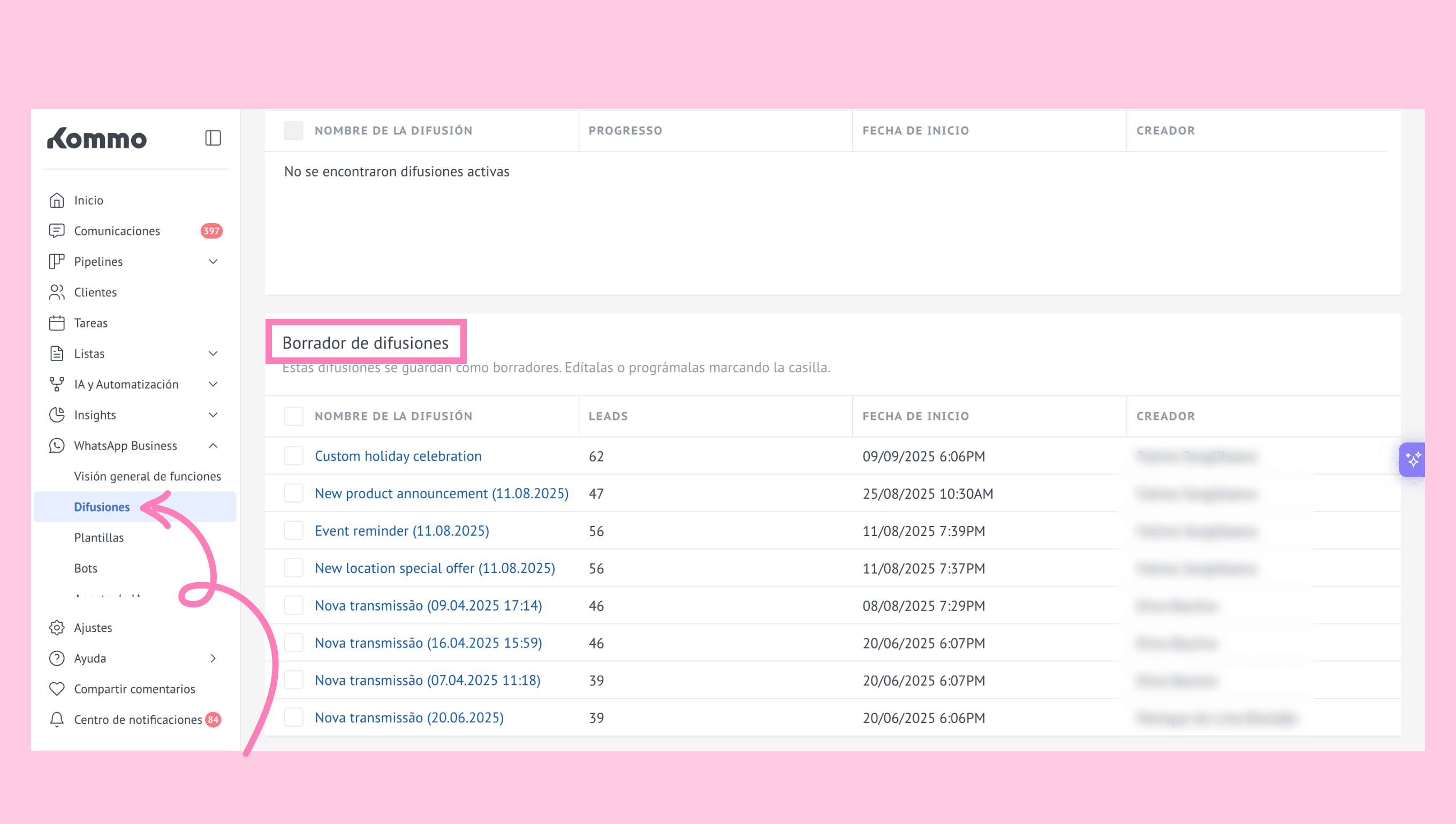This screenshot has height=824, width=1456.
Task: Collapse the sidebar panel icon
Action: pos(213,138)
